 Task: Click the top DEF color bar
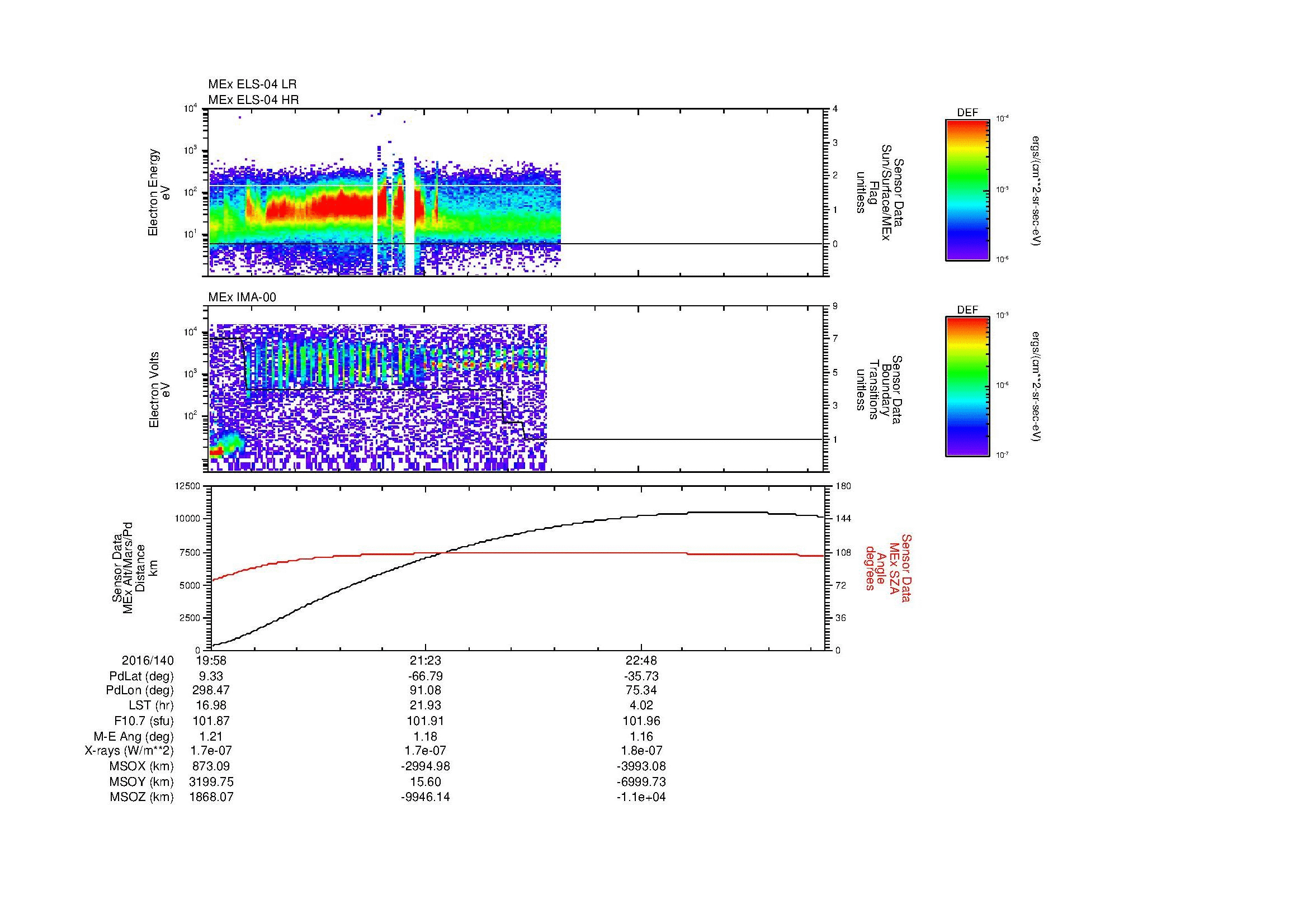967,189
